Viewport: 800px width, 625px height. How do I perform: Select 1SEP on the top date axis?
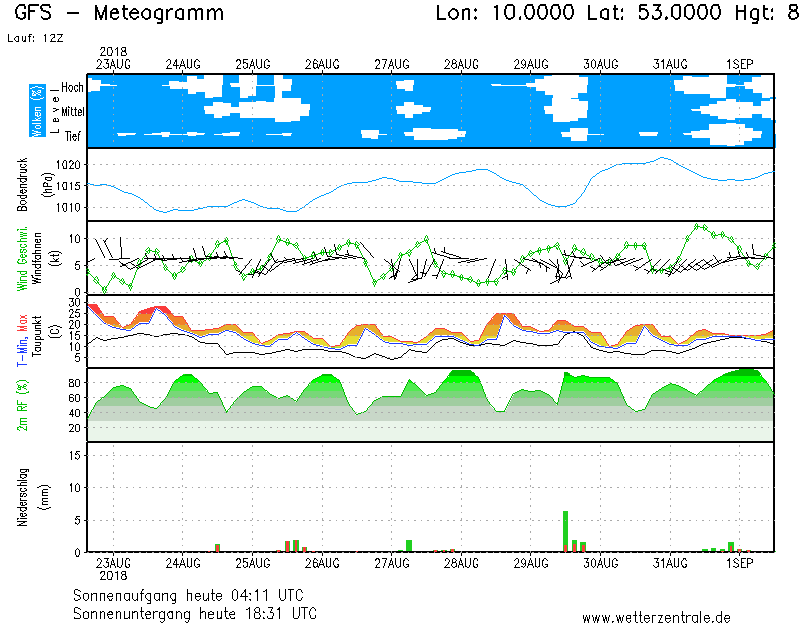point(739,64)
